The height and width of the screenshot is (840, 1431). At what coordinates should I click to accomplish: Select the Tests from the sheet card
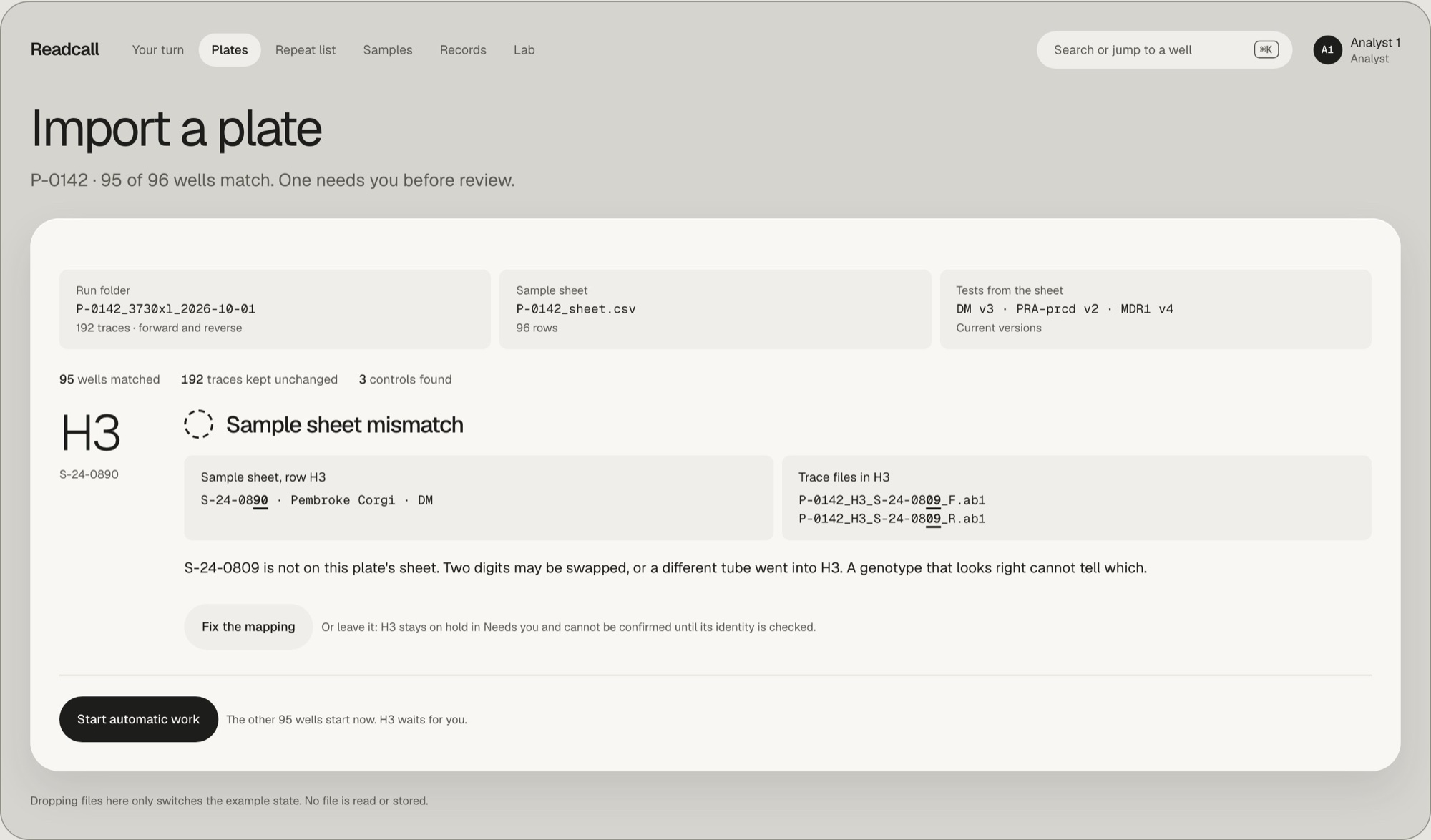pos(1156,309)
